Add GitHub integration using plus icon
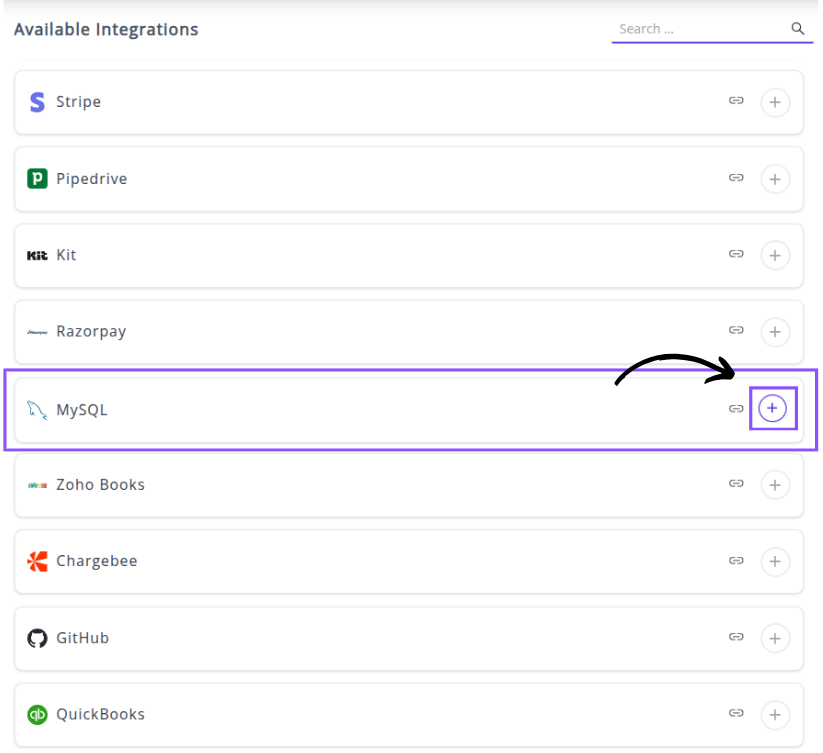The height and width of the screenshot is (753, 823). [775, 638]
